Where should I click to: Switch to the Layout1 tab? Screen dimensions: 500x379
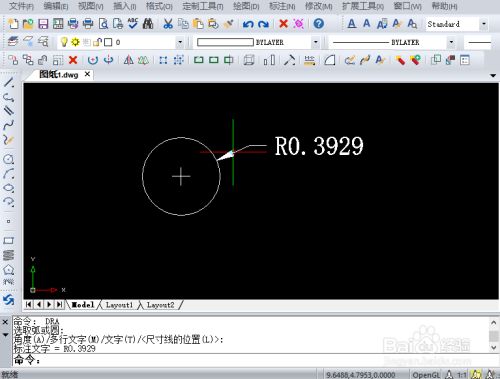pos(119,305)
